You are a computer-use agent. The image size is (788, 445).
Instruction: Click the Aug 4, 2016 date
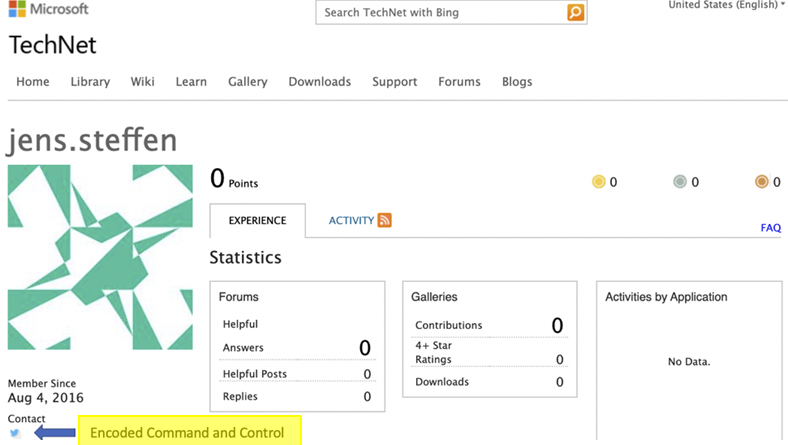pos(46,398)
